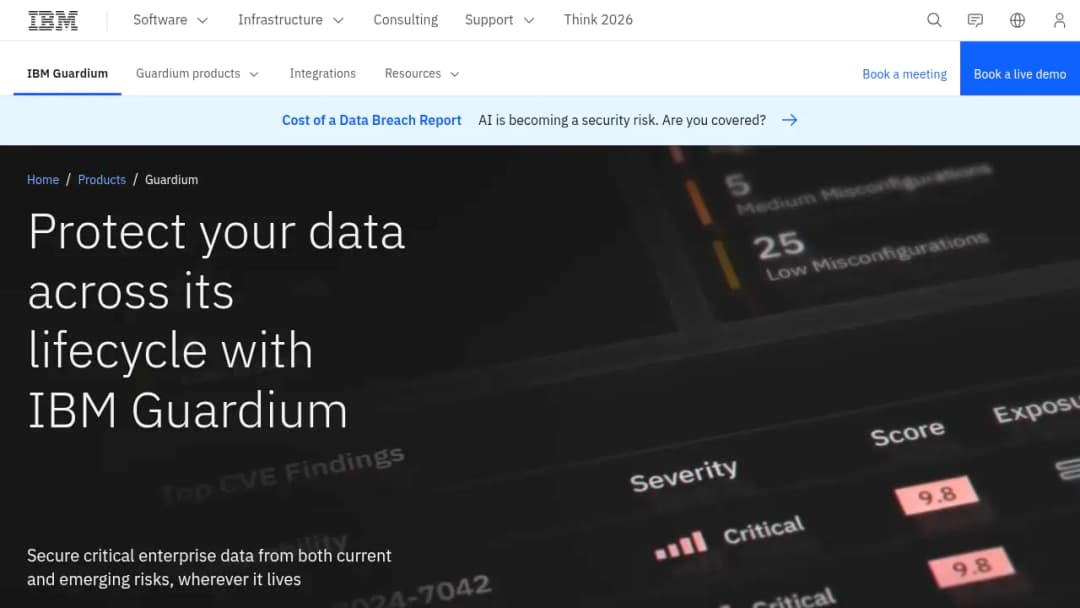Click 'Protect your data' headline
The width and height of the screenshot is (1080, 608).
coord(216,320)
